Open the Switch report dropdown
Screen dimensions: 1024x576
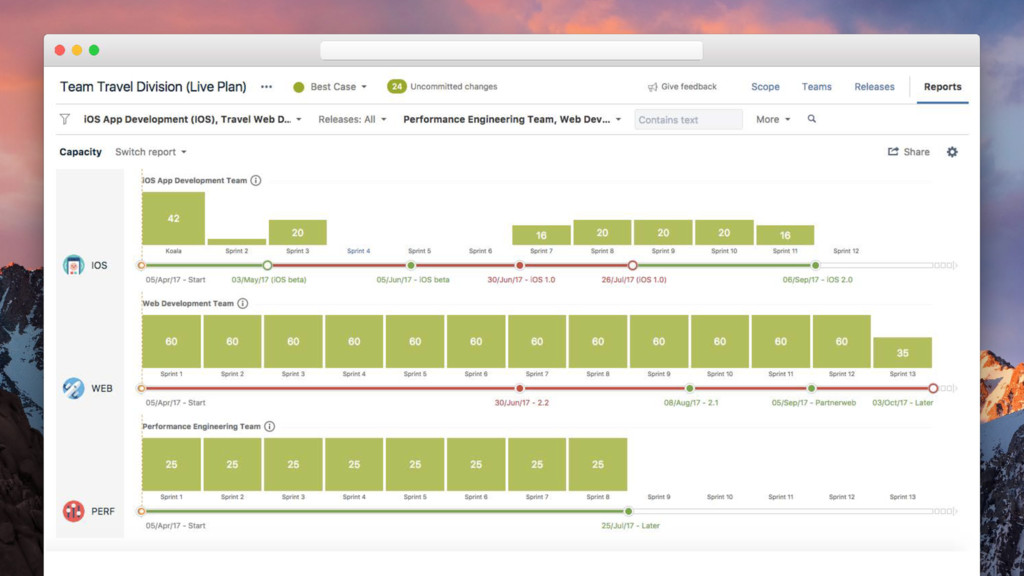point(151,152)
